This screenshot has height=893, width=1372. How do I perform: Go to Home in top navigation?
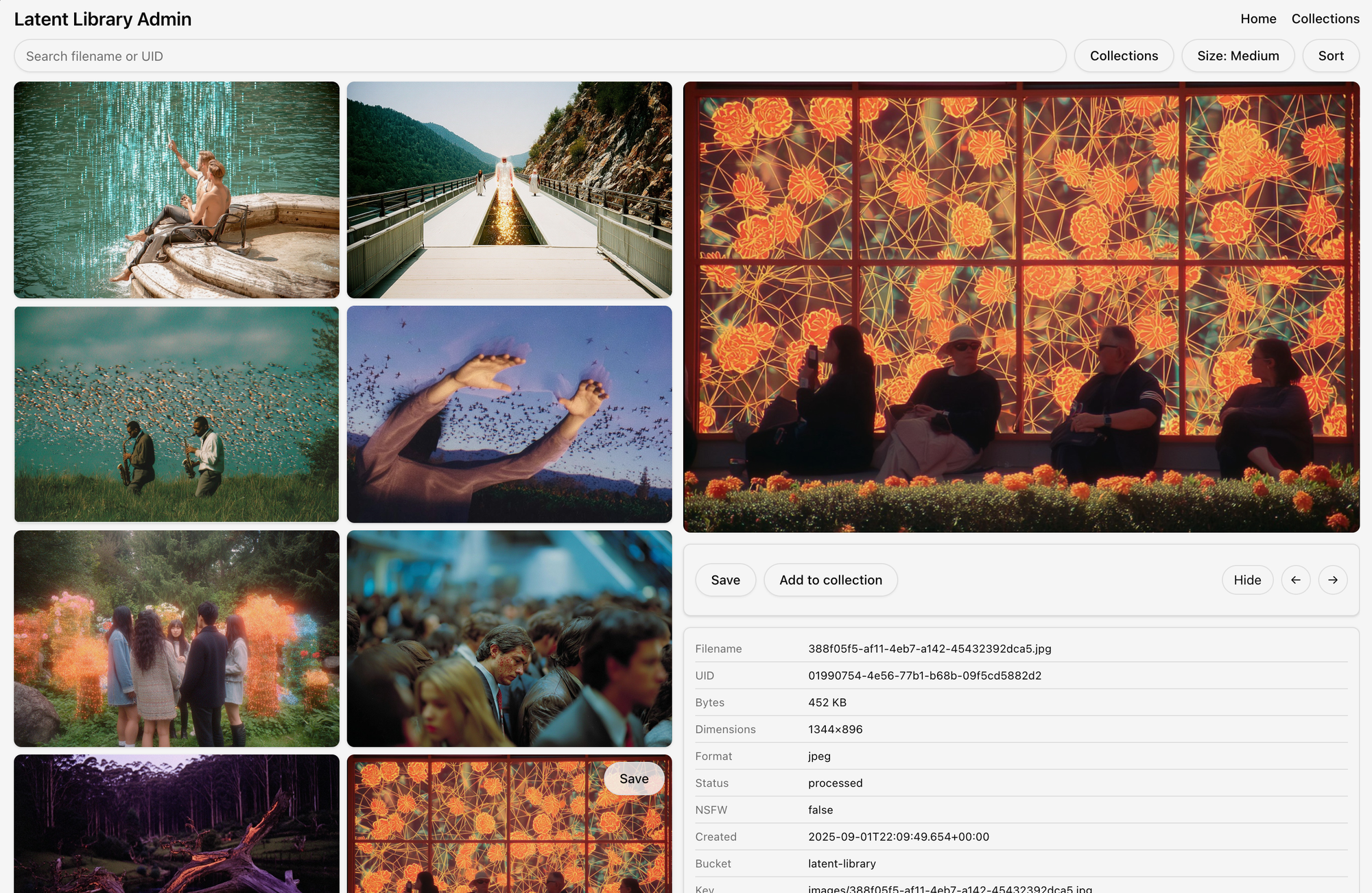[x=1258, y=19]
